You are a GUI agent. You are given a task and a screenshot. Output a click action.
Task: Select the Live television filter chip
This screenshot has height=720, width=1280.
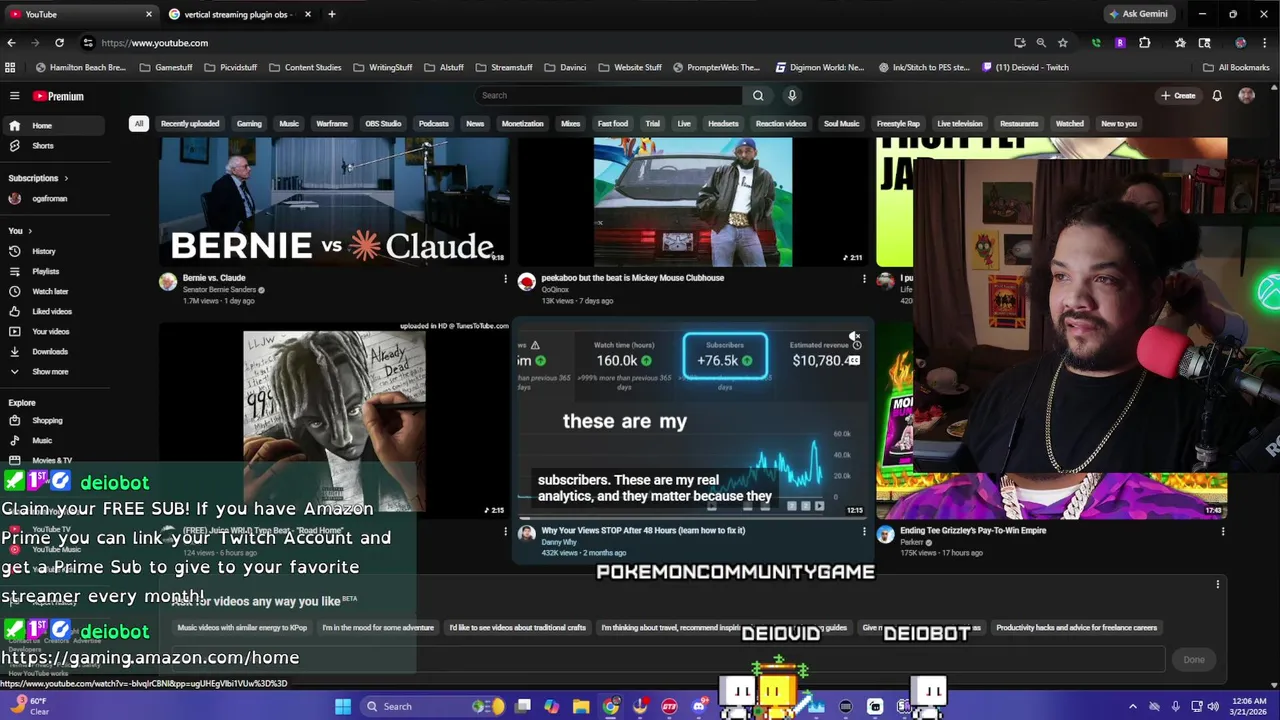[960, 124]
